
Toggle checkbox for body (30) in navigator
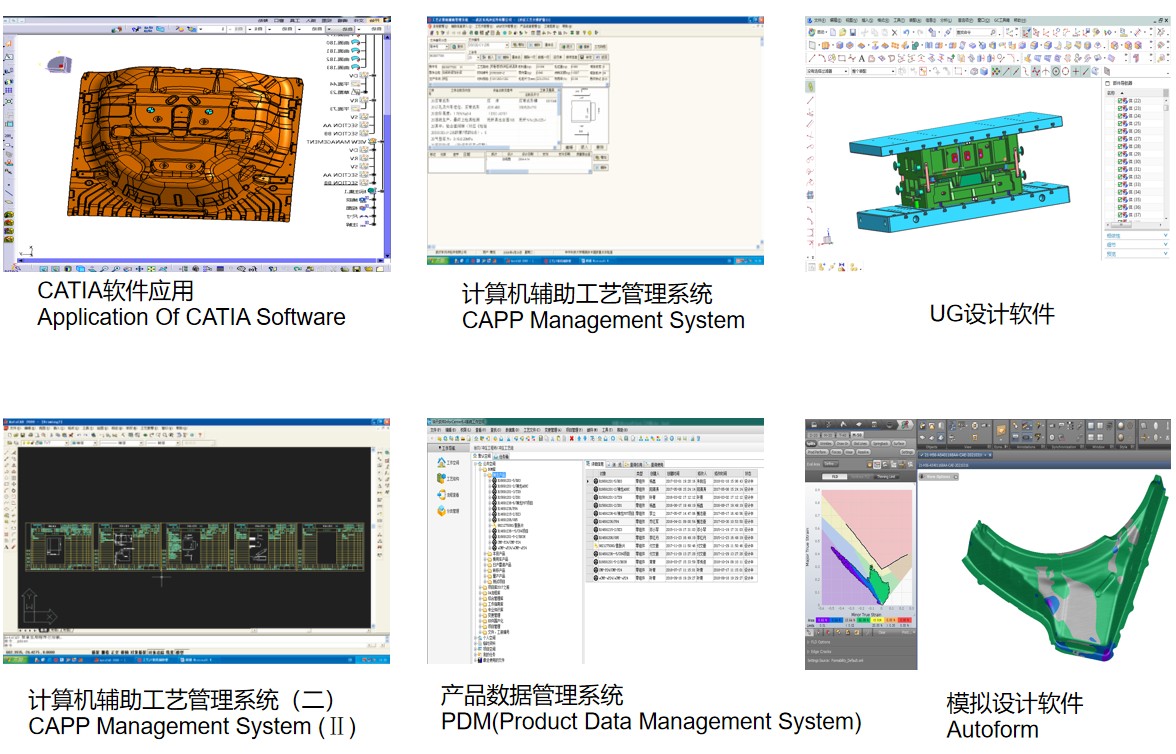(x=1121, y=162)
